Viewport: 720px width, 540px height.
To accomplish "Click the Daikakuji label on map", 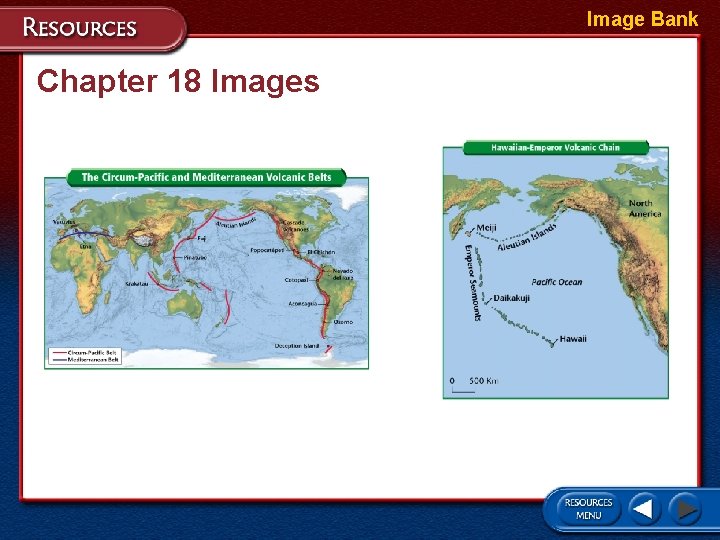I will coord(512,298).
